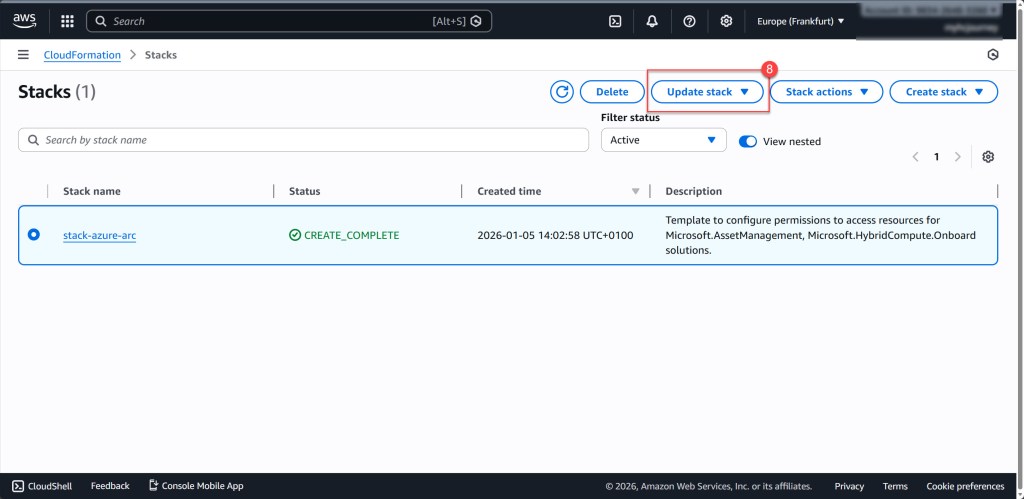Expand the Update stack dropdown
Screen dimensions: 1024x499
[708, 92]
